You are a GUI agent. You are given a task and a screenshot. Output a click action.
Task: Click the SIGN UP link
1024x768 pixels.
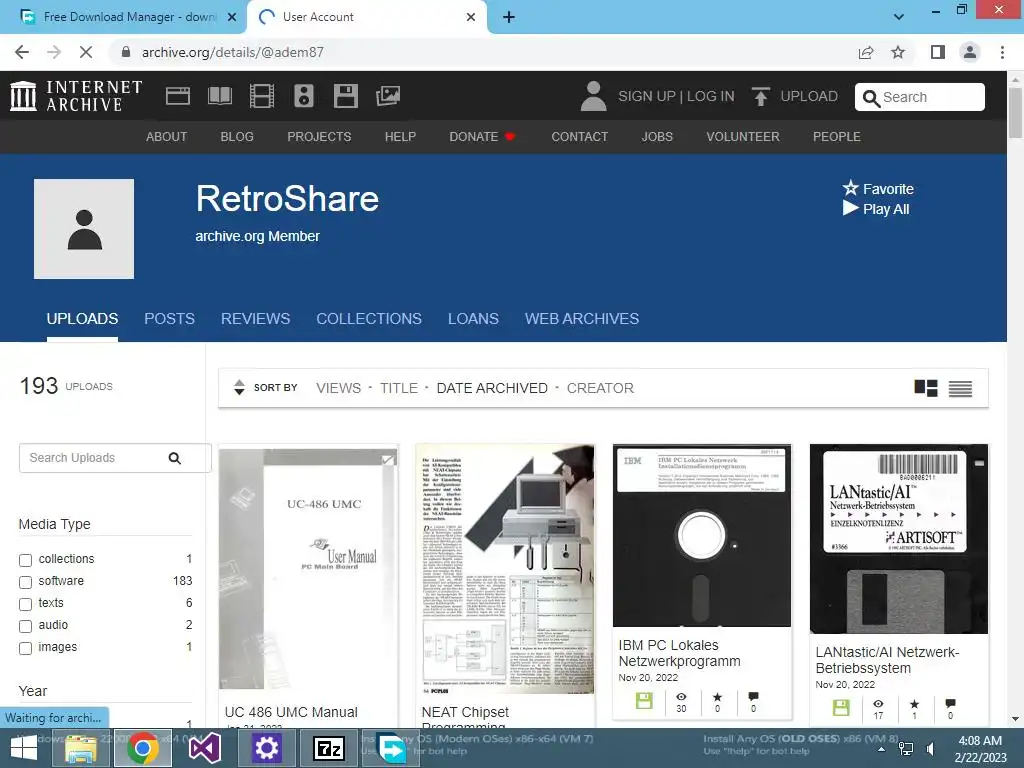click(647, 97)
